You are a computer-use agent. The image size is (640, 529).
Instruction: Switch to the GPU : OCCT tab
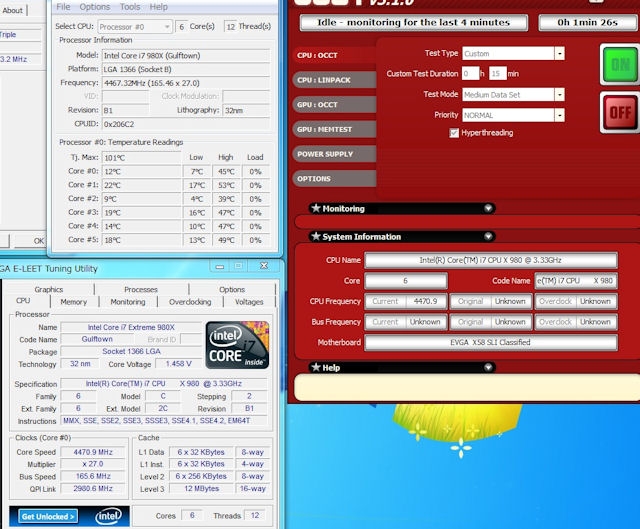334,104
